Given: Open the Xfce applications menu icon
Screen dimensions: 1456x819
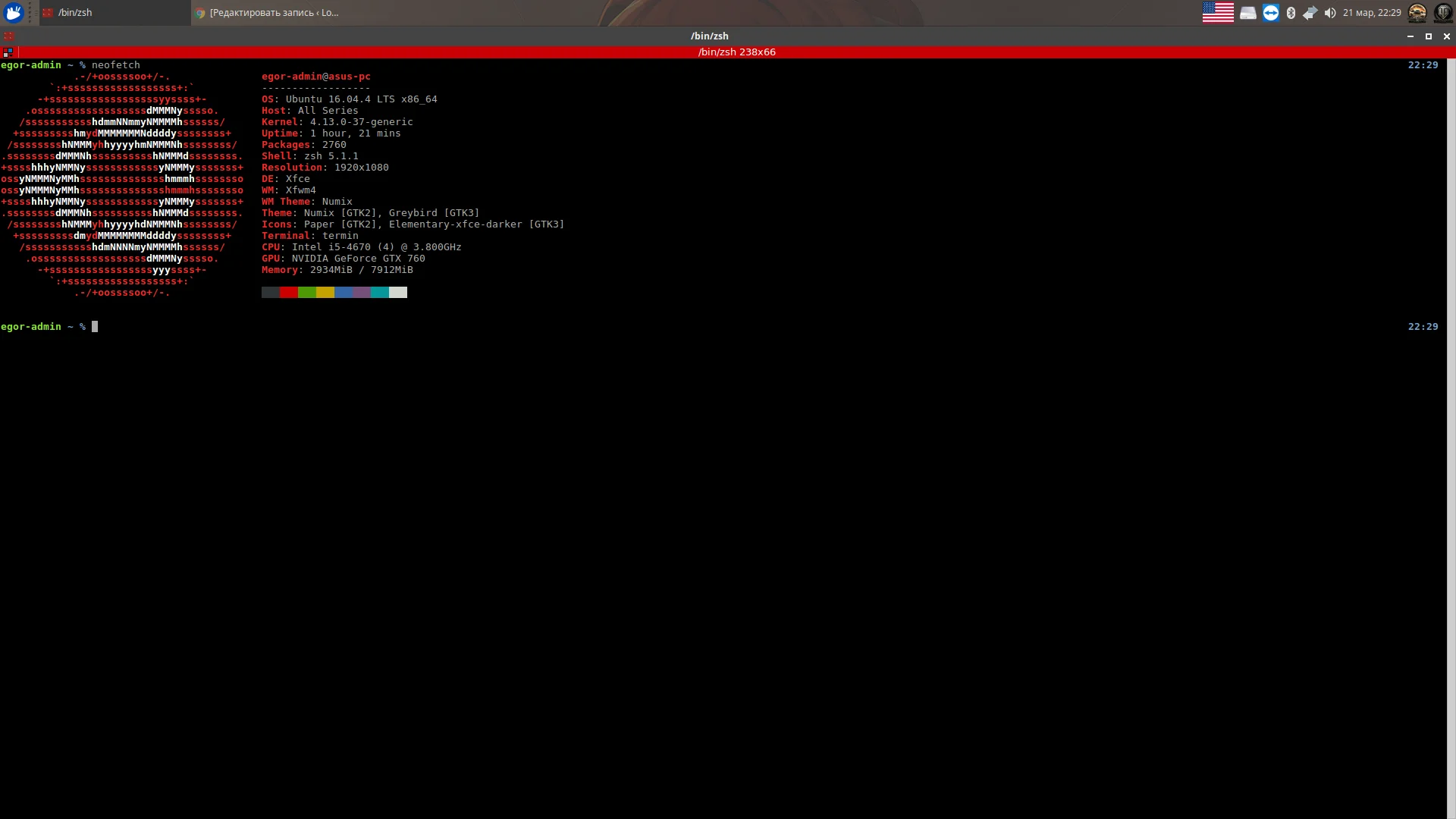Looking at the screenshot, I should point(14,12).
